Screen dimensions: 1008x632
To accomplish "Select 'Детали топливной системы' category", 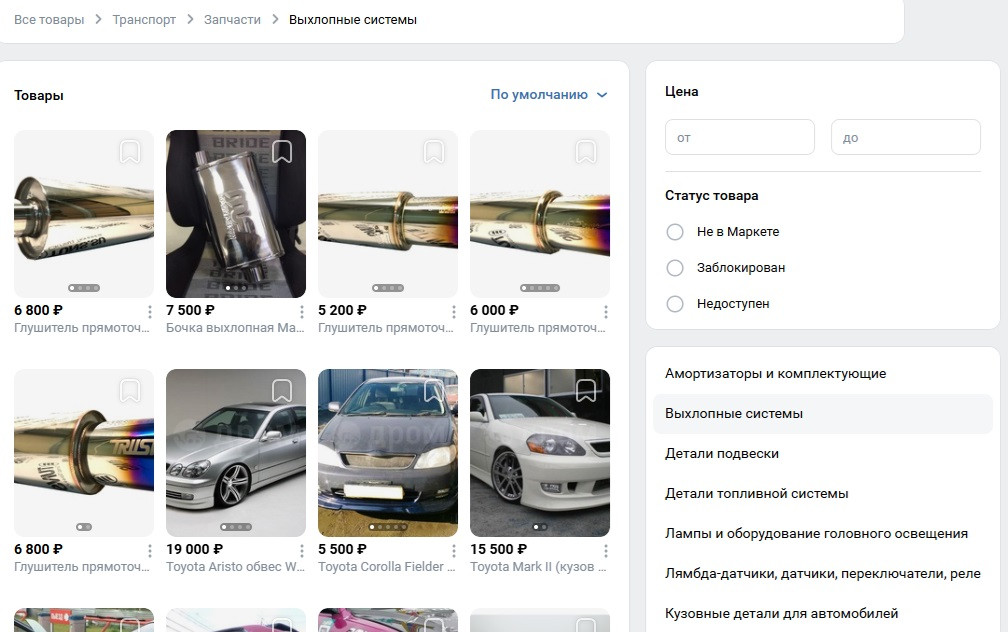I will pos(823,493).
